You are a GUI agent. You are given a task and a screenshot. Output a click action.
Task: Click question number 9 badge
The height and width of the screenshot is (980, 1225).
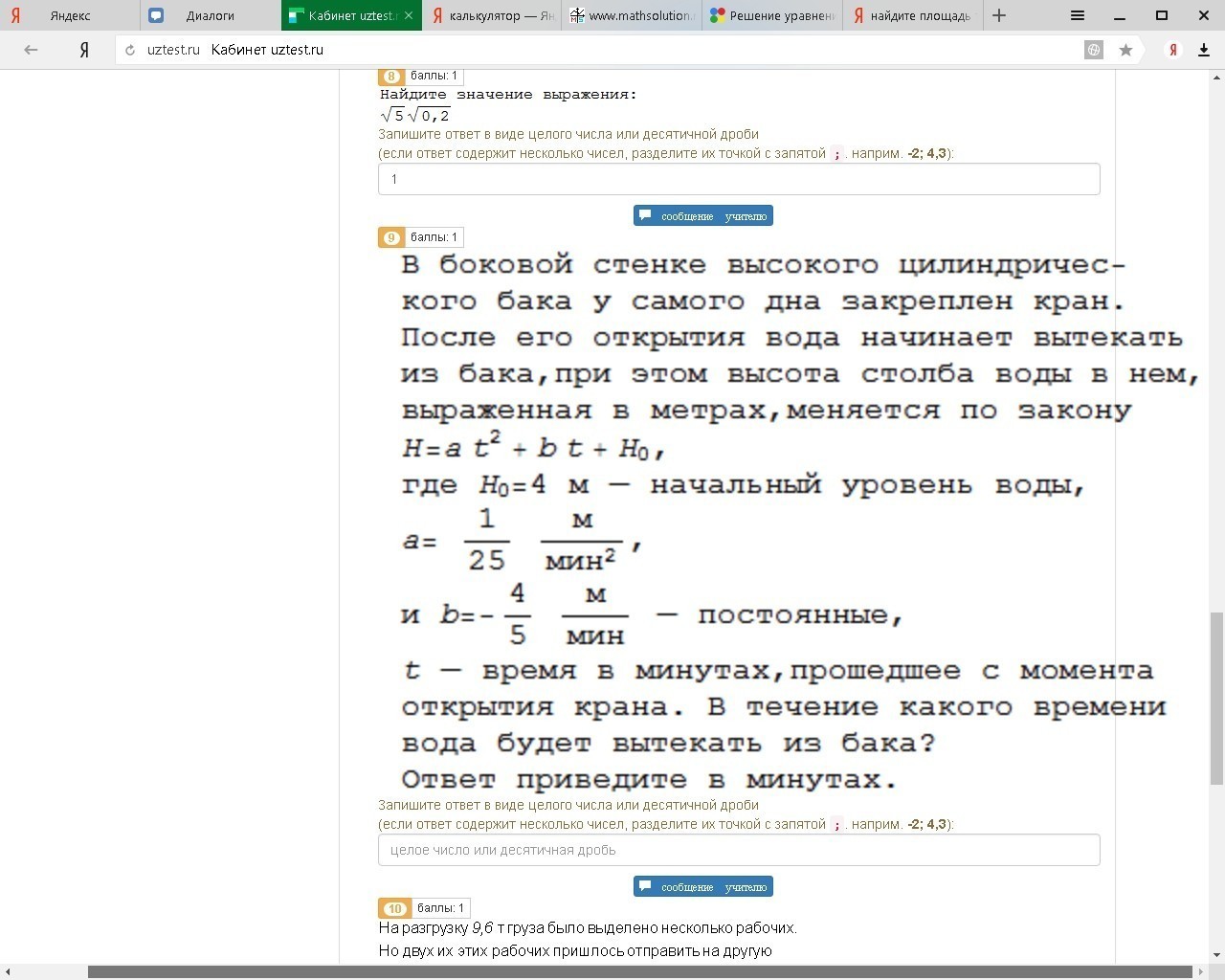pyautogui.click(x=390, y=237)
